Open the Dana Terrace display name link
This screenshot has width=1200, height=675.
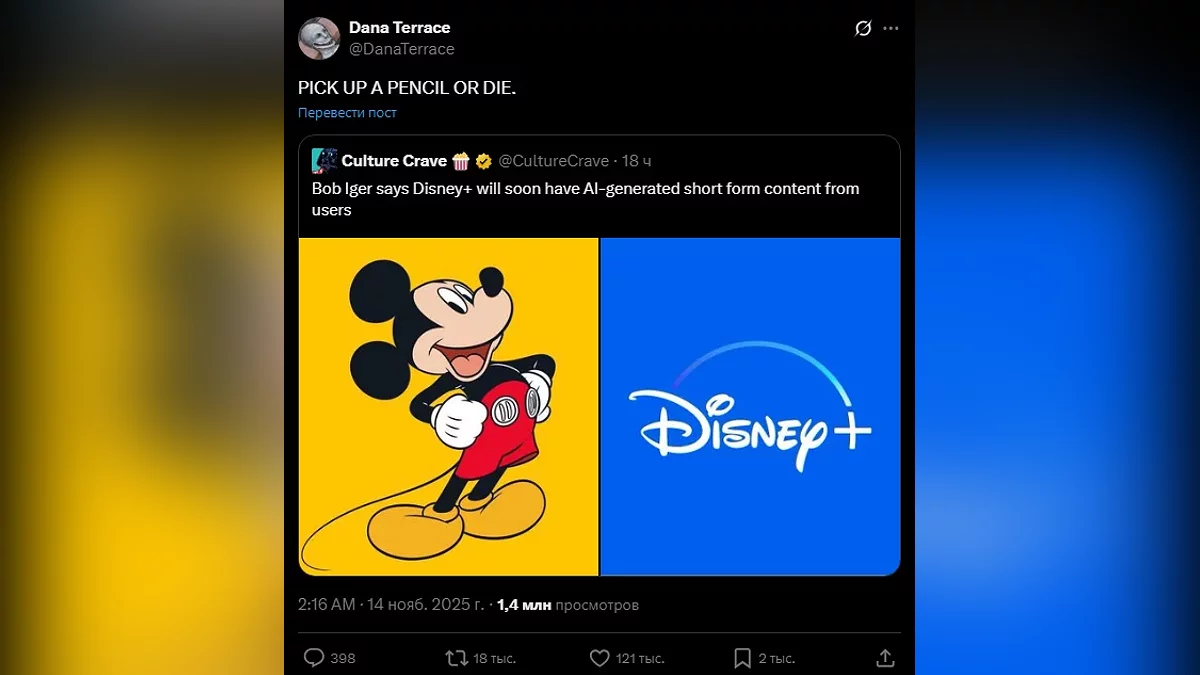click(x=399, y=27)
